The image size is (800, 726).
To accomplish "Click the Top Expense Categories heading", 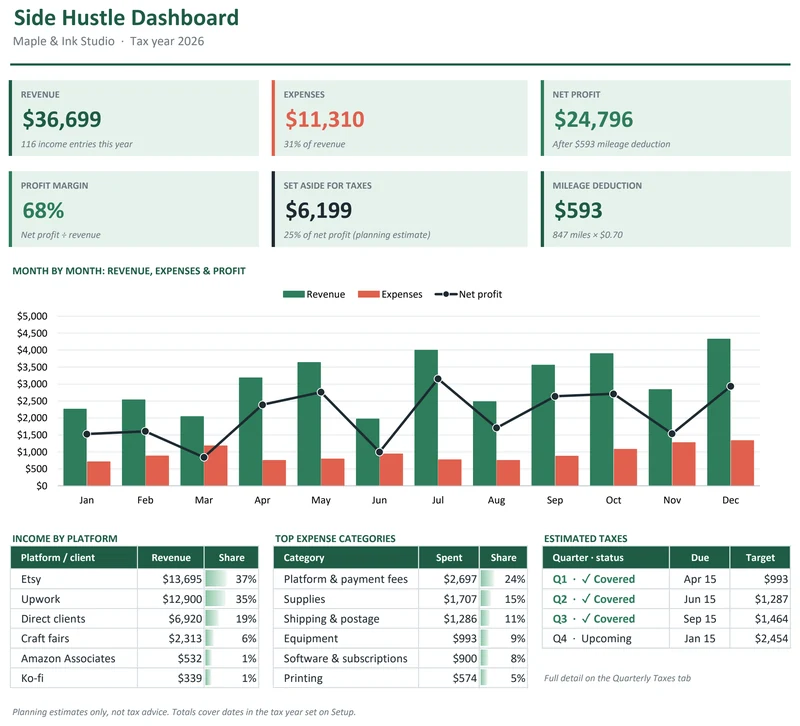I will tap(335, 539).
